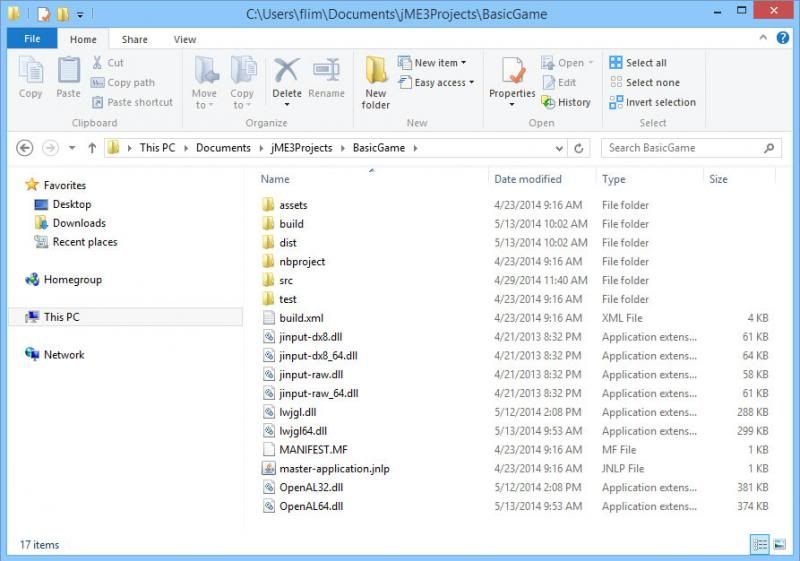Click Invert selection in the ribbon
800x561 pixels.
click(653, 103)
